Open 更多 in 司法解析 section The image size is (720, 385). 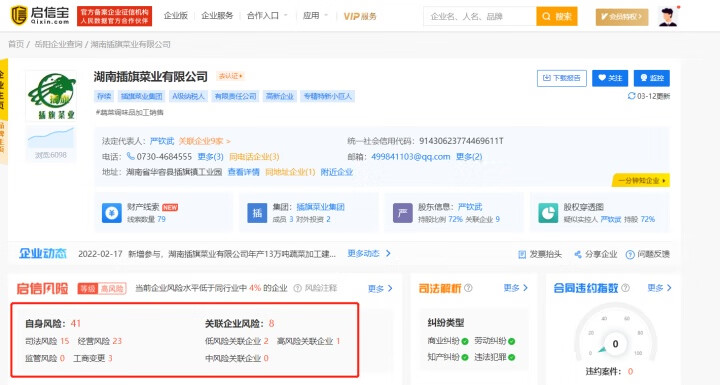point(516,288)
